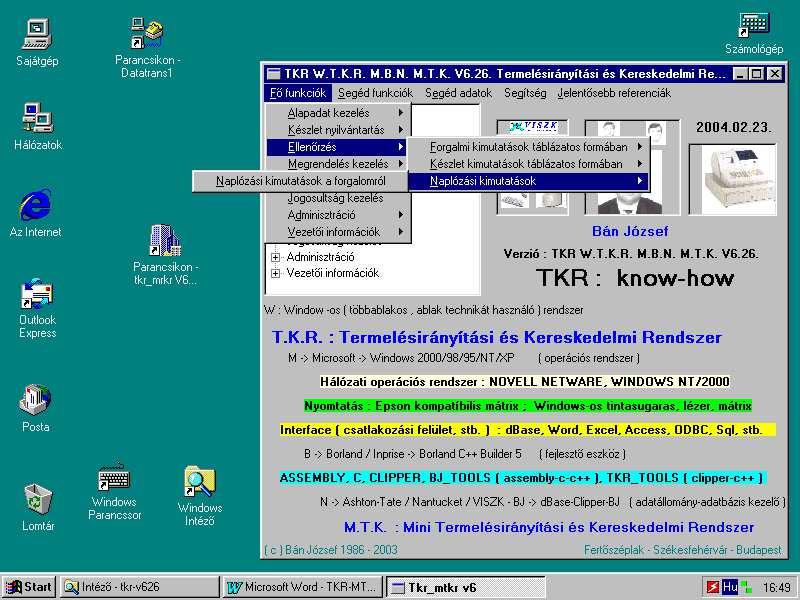Open the Jelentősebb referenciák menu
This screenshot has height=600, width=800.
(614, 93)
